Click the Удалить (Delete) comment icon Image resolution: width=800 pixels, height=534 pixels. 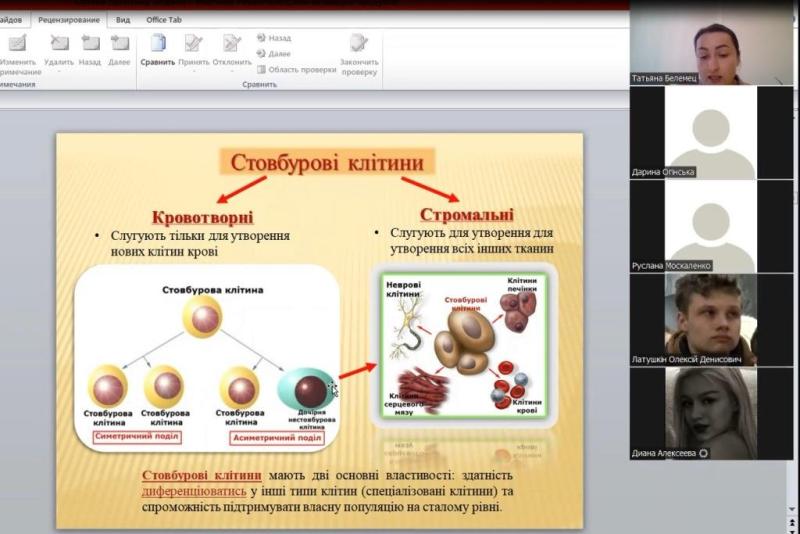[x=59, y=44]
